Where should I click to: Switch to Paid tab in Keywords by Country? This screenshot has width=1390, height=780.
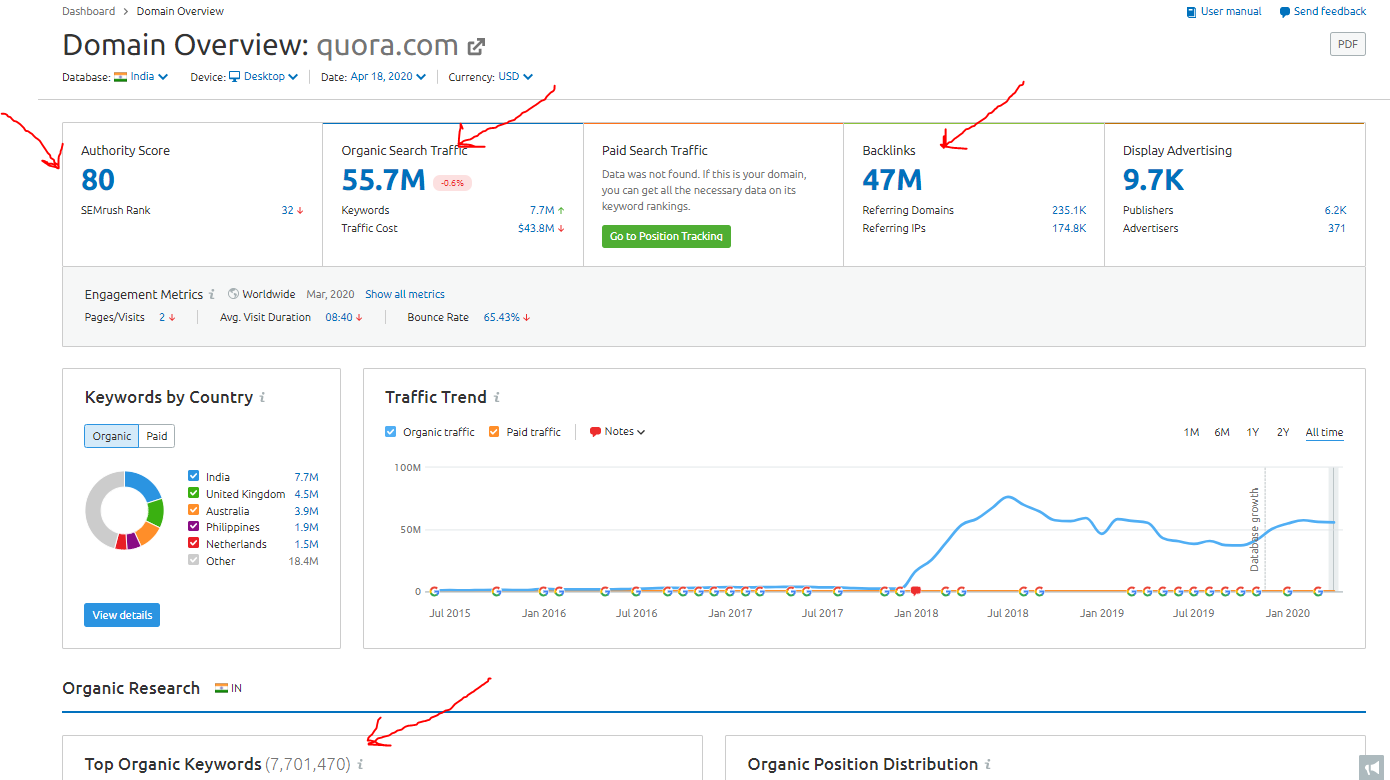pyautogui.click(x=157, y=436)
